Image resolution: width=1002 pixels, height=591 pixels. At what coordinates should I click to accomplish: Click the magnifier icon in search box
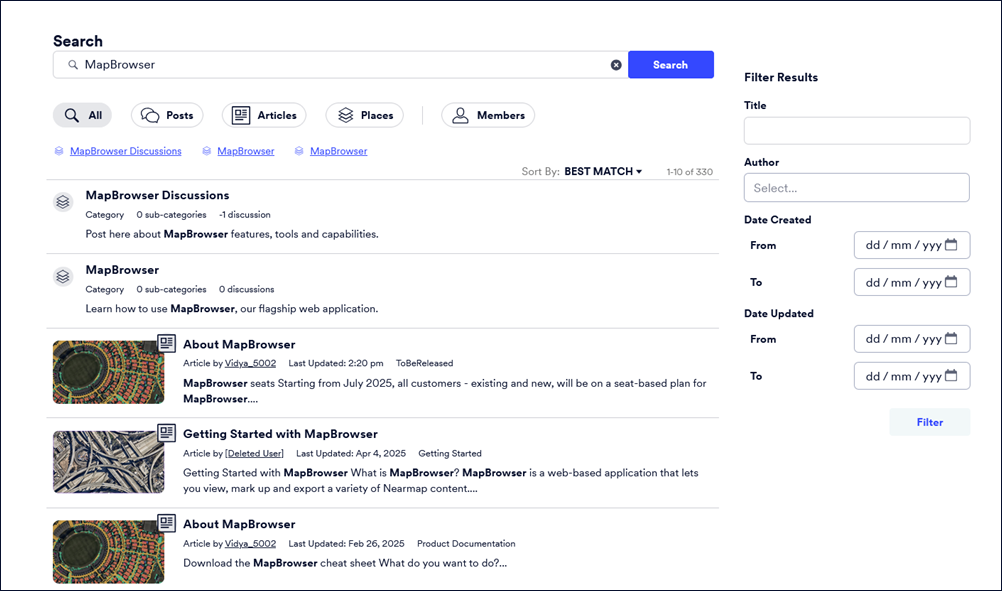pos(73,65)
